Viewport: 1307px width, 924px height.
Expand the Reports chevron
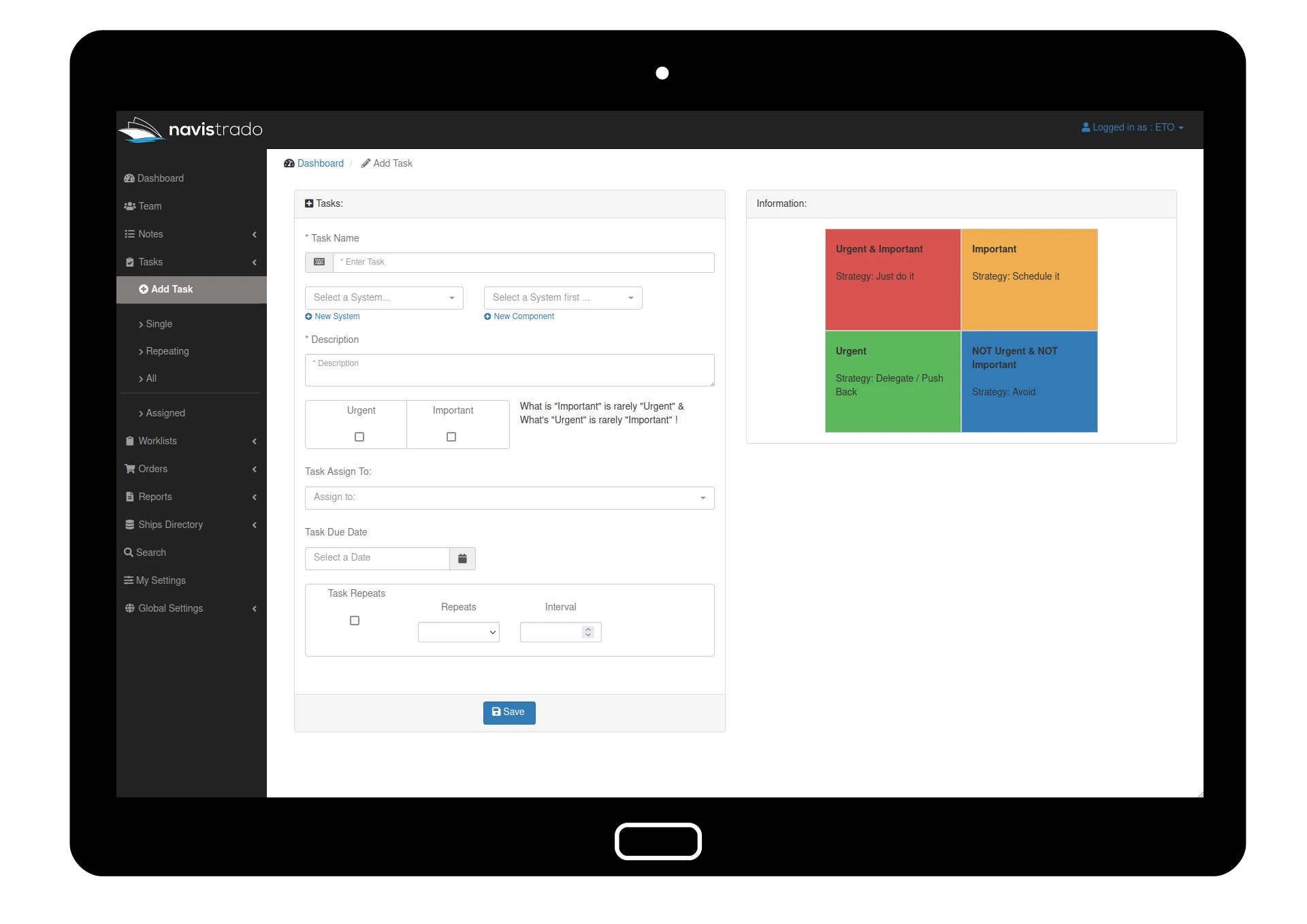(255, 497)
